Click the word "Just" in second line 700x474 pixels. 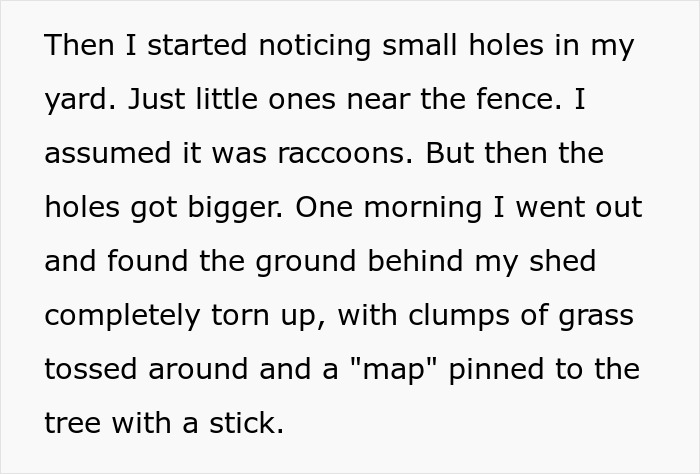(156, 99)
